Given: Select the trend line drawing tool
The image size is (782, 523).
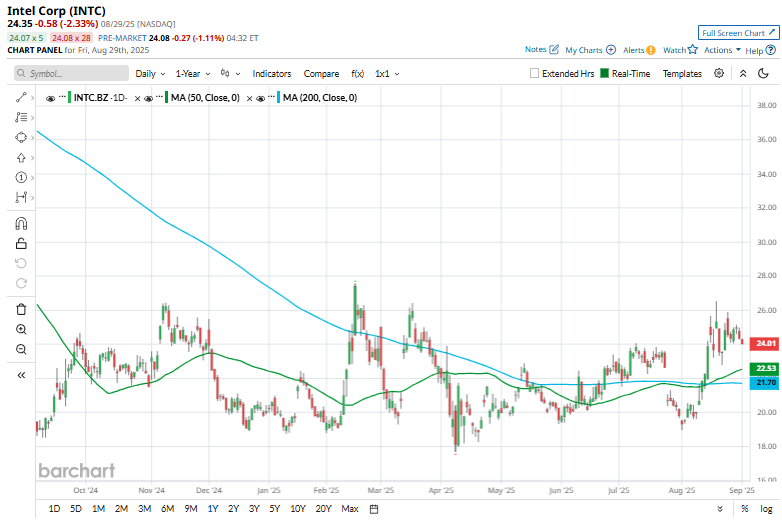Looking at the screenshot, I should click(x=21, y=98).
